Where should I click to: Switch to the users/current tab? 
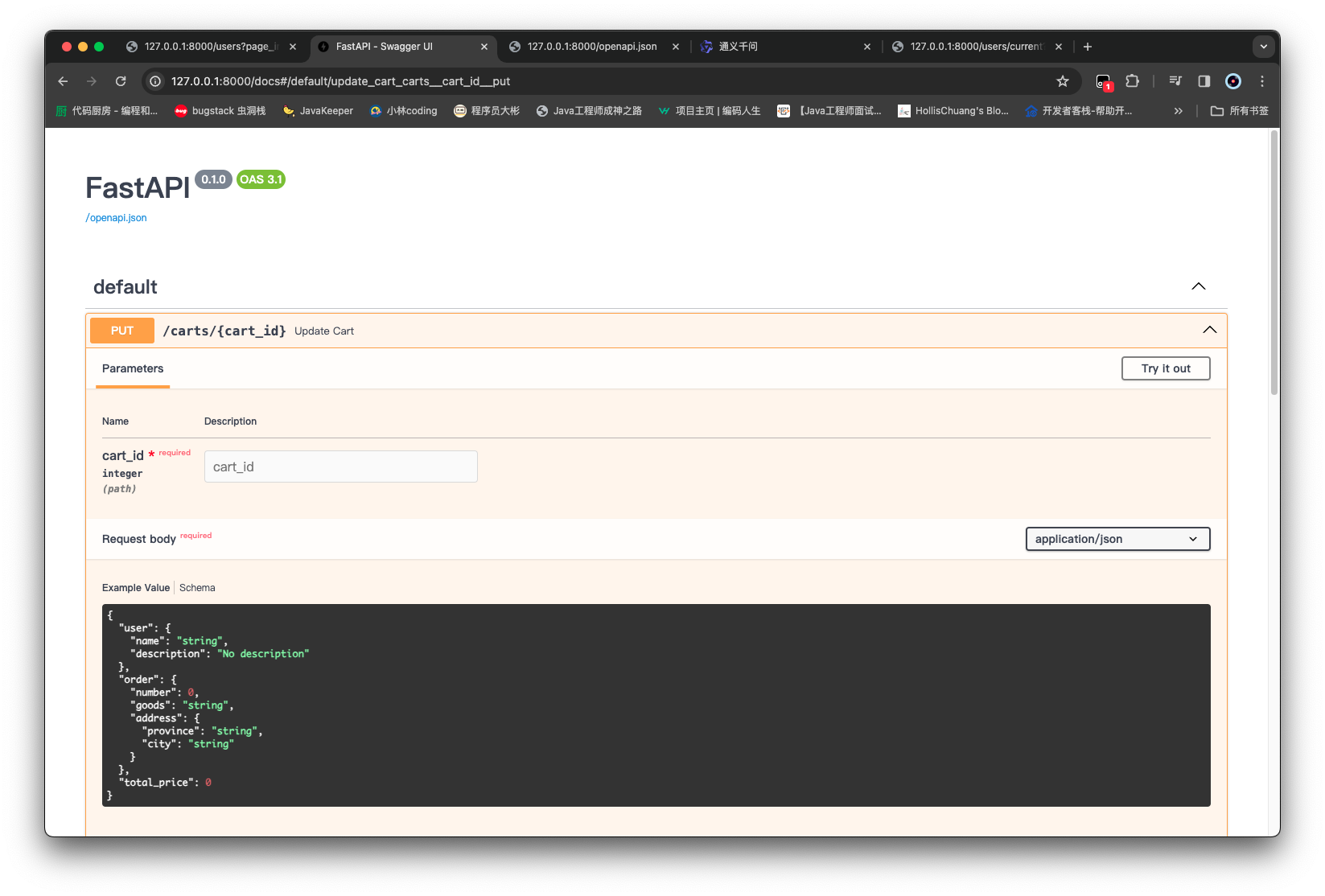click(x=977, y=47)
